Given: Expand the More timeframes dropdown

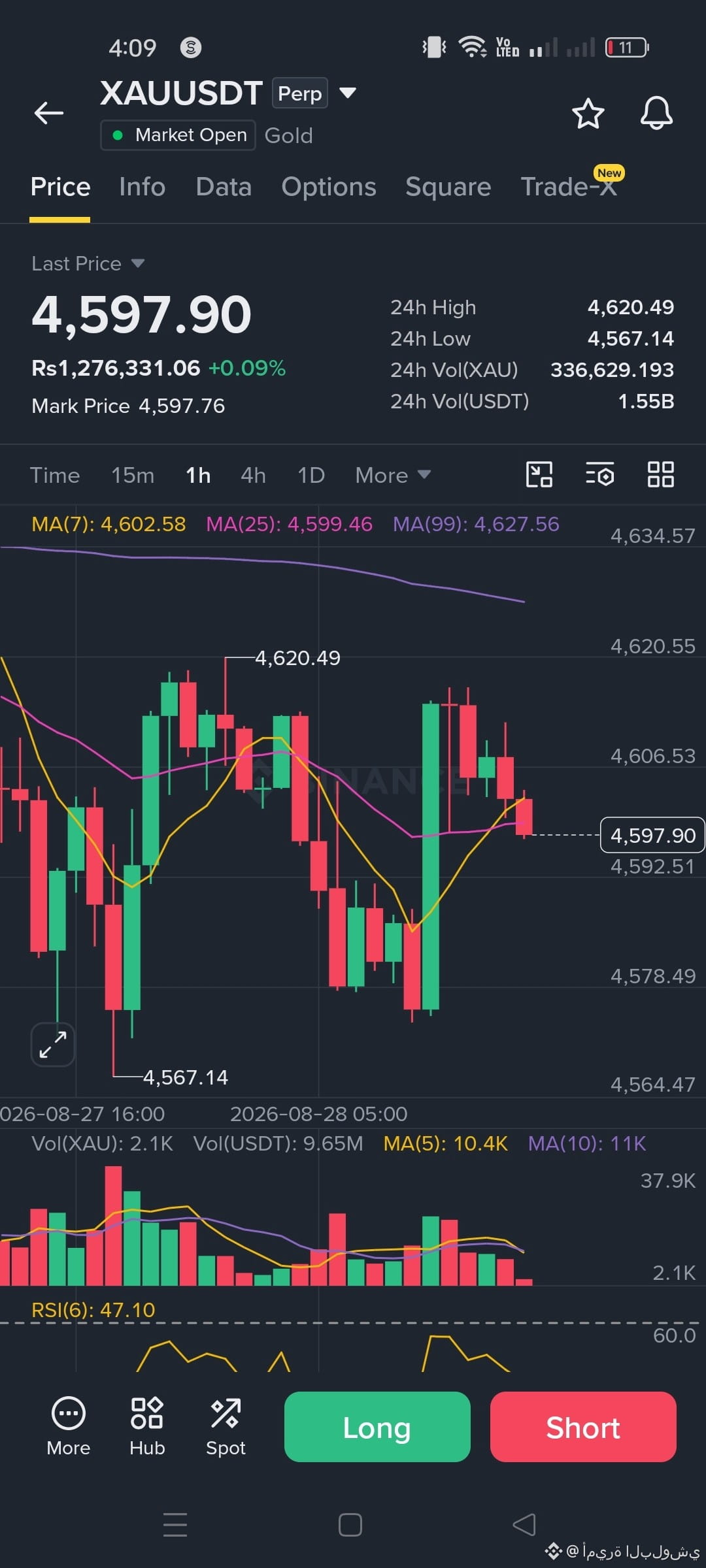Looking at the screenshot, I should [x=393, y=475].
